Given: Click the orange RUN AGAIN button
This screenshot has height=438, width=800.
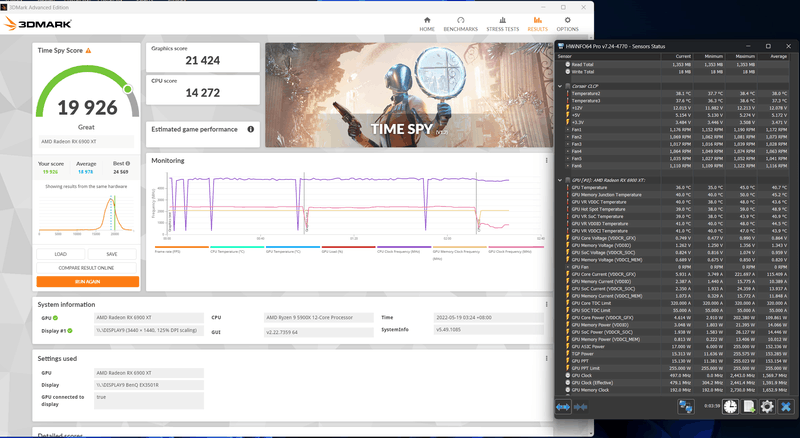Looking at the screenshot, I should (88, 281).
